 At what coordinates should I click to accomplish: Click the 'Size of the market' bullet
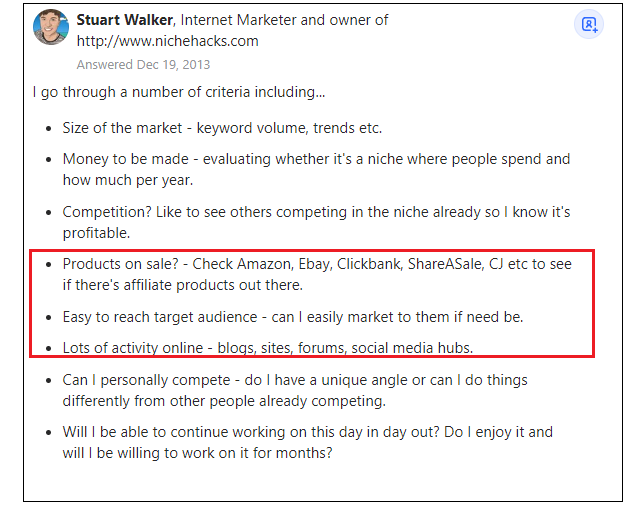[x=222, y=128]
